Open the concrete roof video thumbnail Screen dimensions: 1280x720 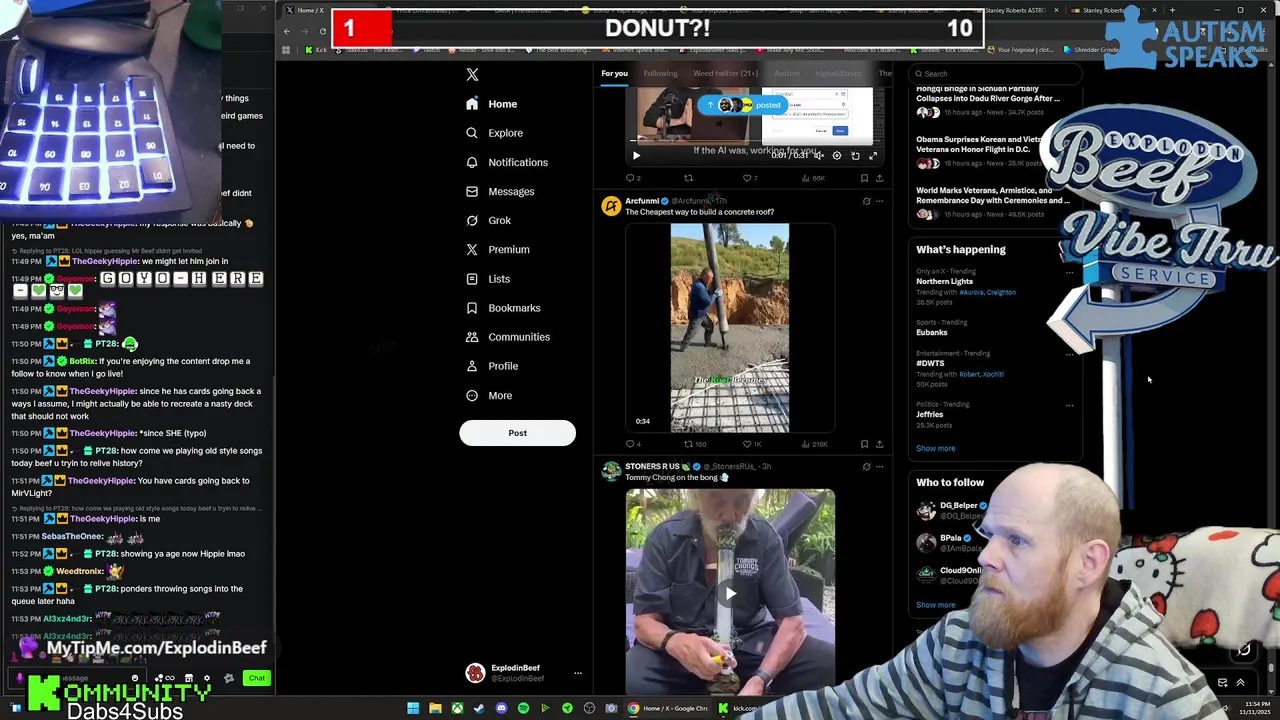point(730,328)
